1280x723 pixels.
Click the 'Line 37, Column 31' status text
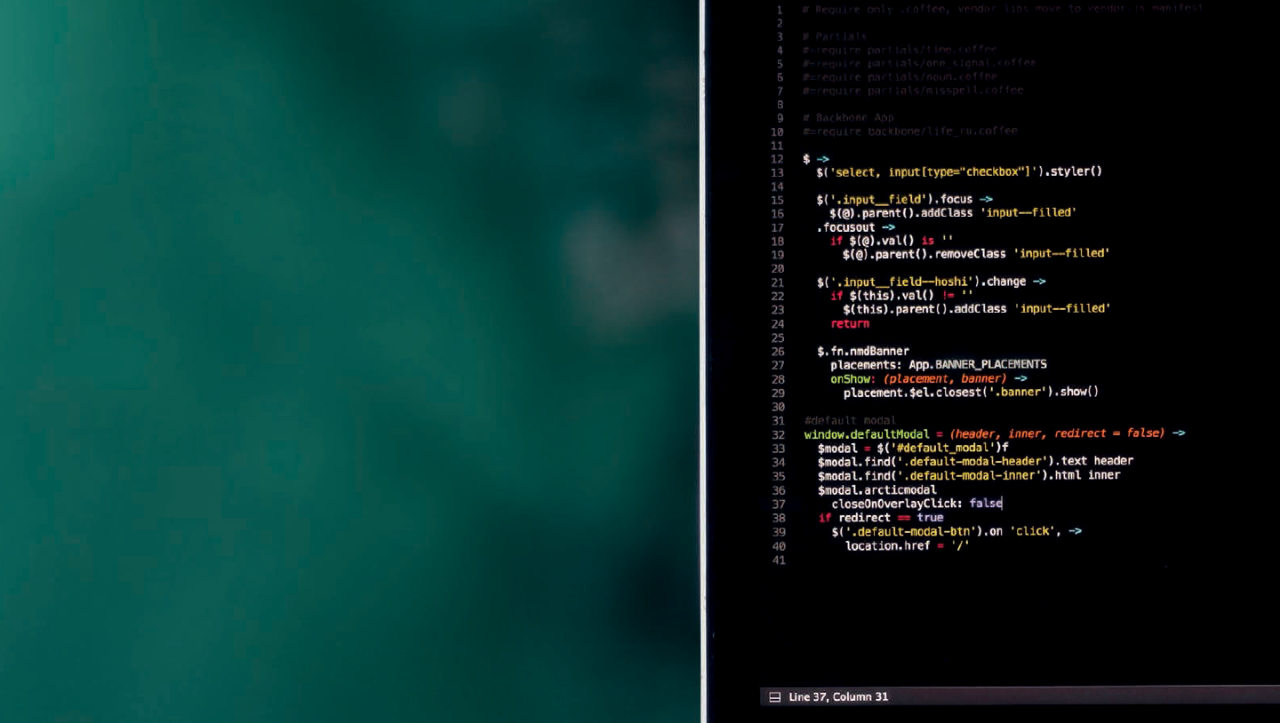click(838, 697)
